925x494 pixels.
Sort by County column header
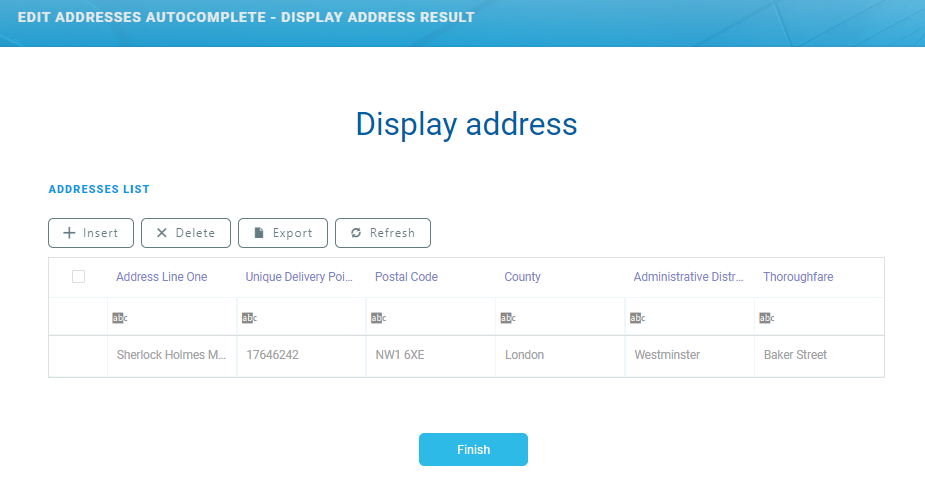(522, 277)
